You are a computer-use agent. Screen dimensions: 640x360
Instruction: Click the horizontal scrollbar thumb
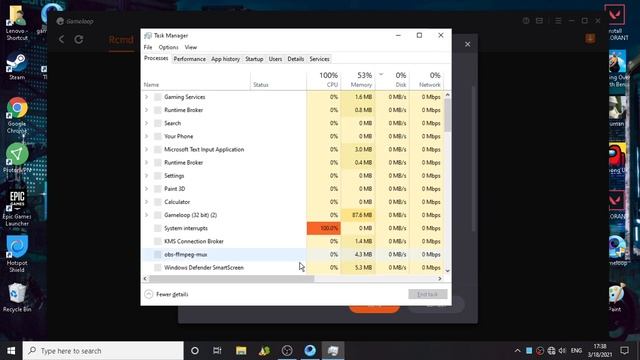(x=231, y=279)
